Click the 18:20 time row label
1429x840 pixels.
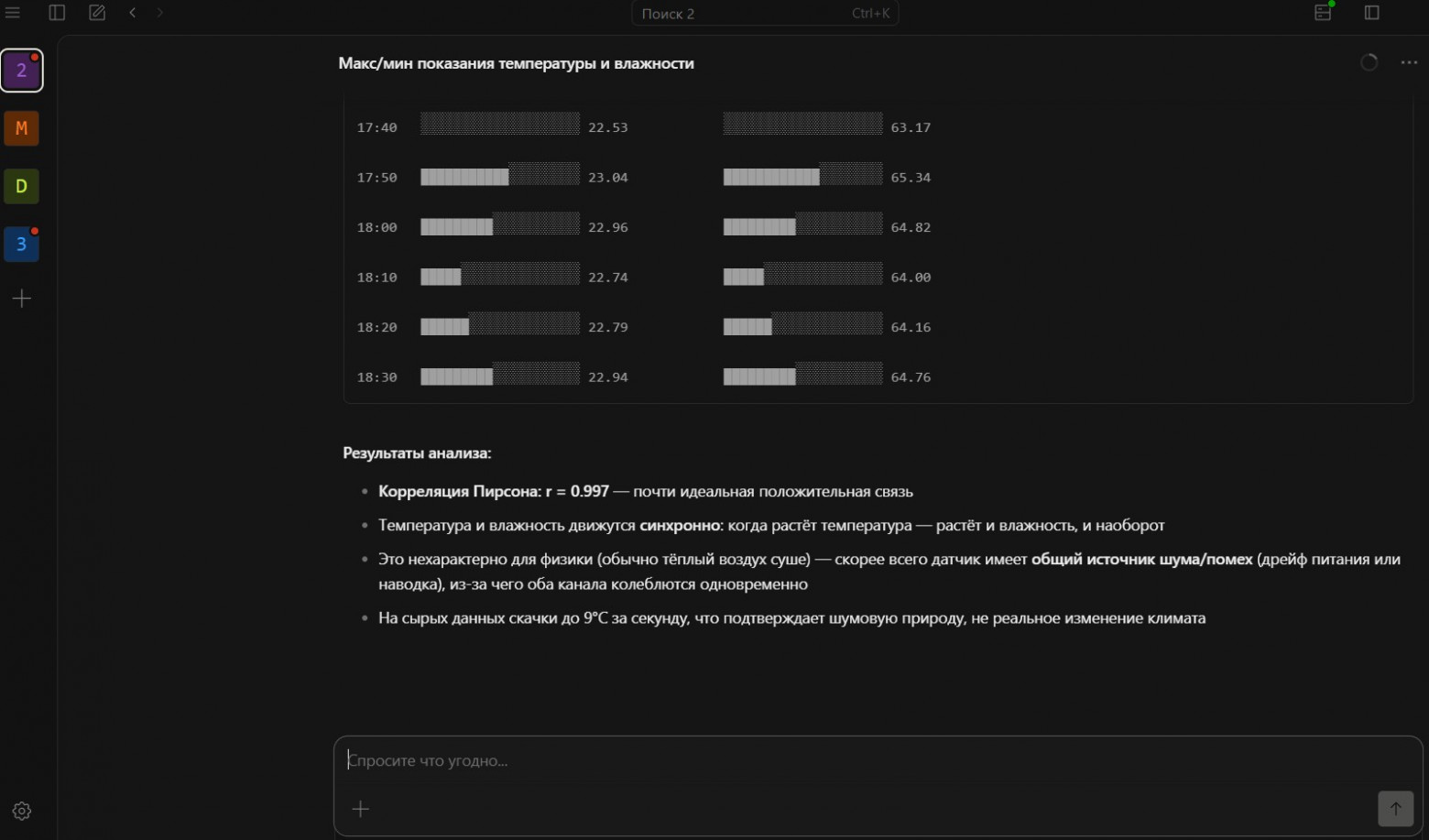(x=376, y=327)
